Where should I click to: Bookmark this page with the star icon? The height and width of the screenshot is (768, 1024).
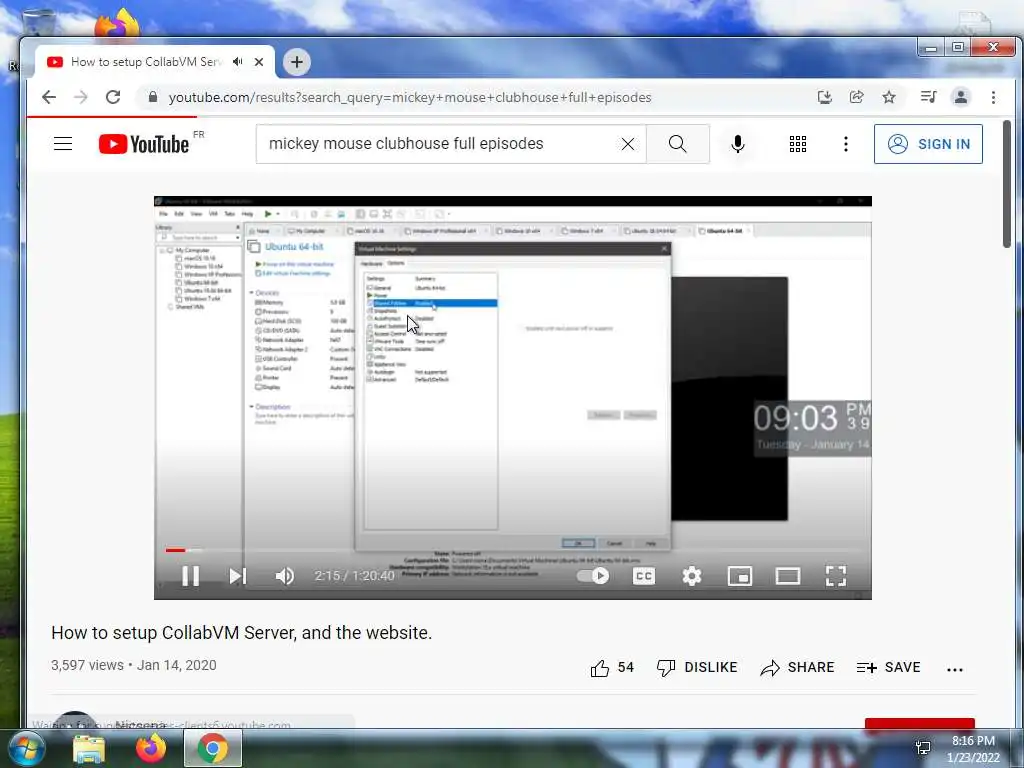click(x=889, y=97)
